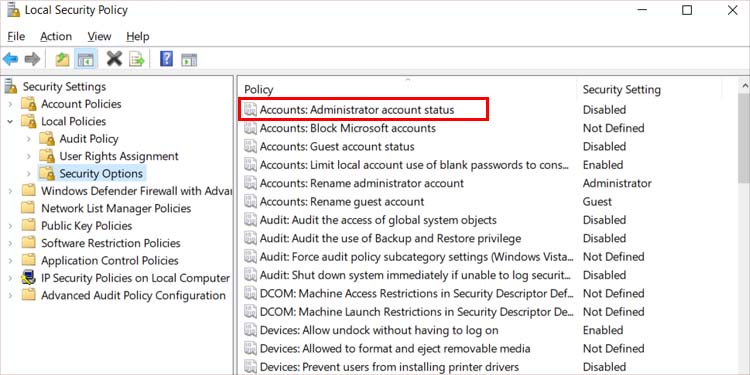Click the Back arrow toolbar icon

coord(10,59)
